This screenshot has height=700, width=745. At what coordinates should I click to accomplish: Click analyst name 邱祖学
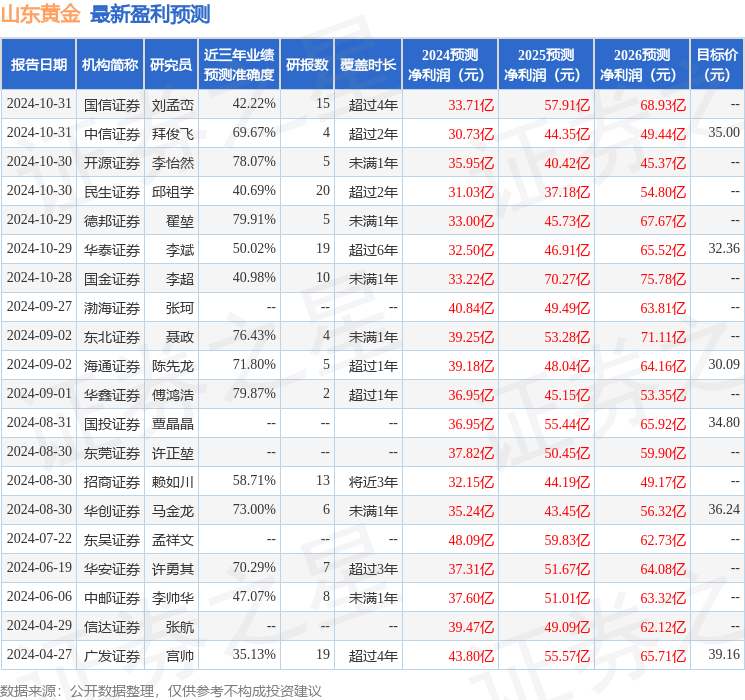(173, 192)
